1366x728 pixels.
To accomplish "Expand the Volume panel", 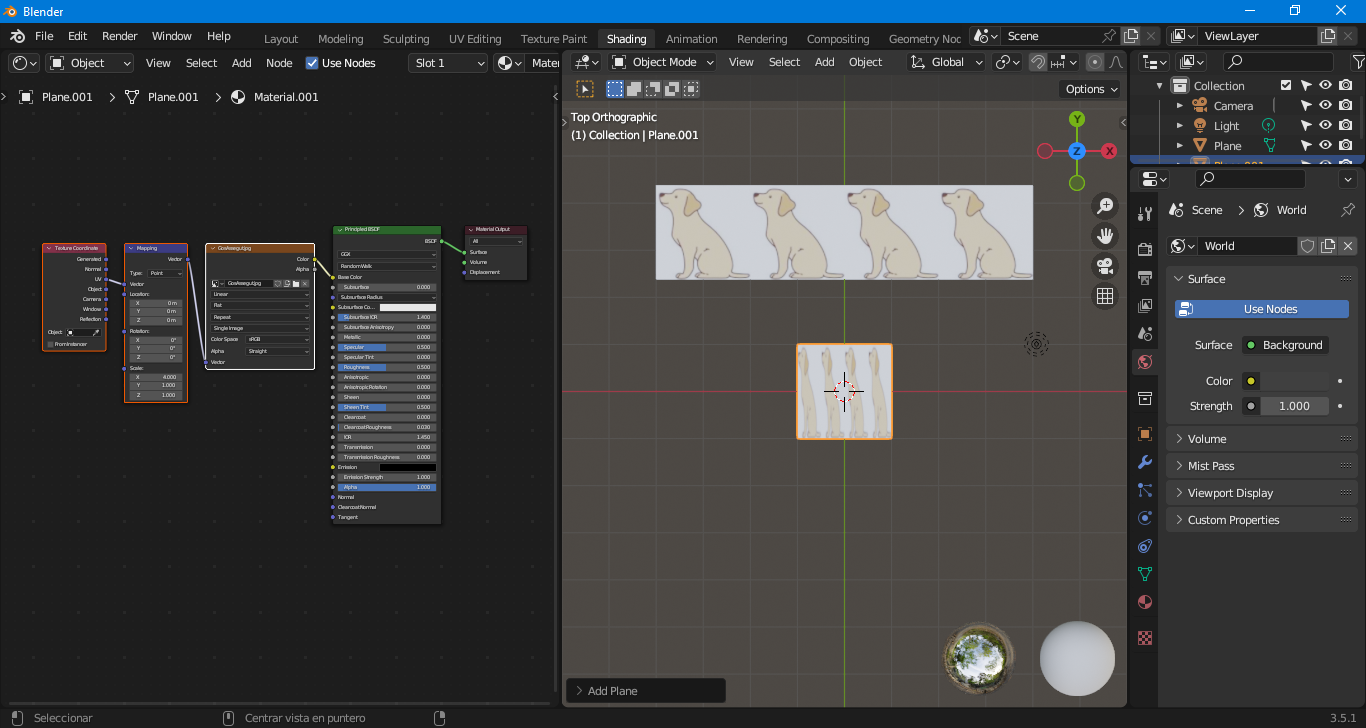I will click(1207, 439).
